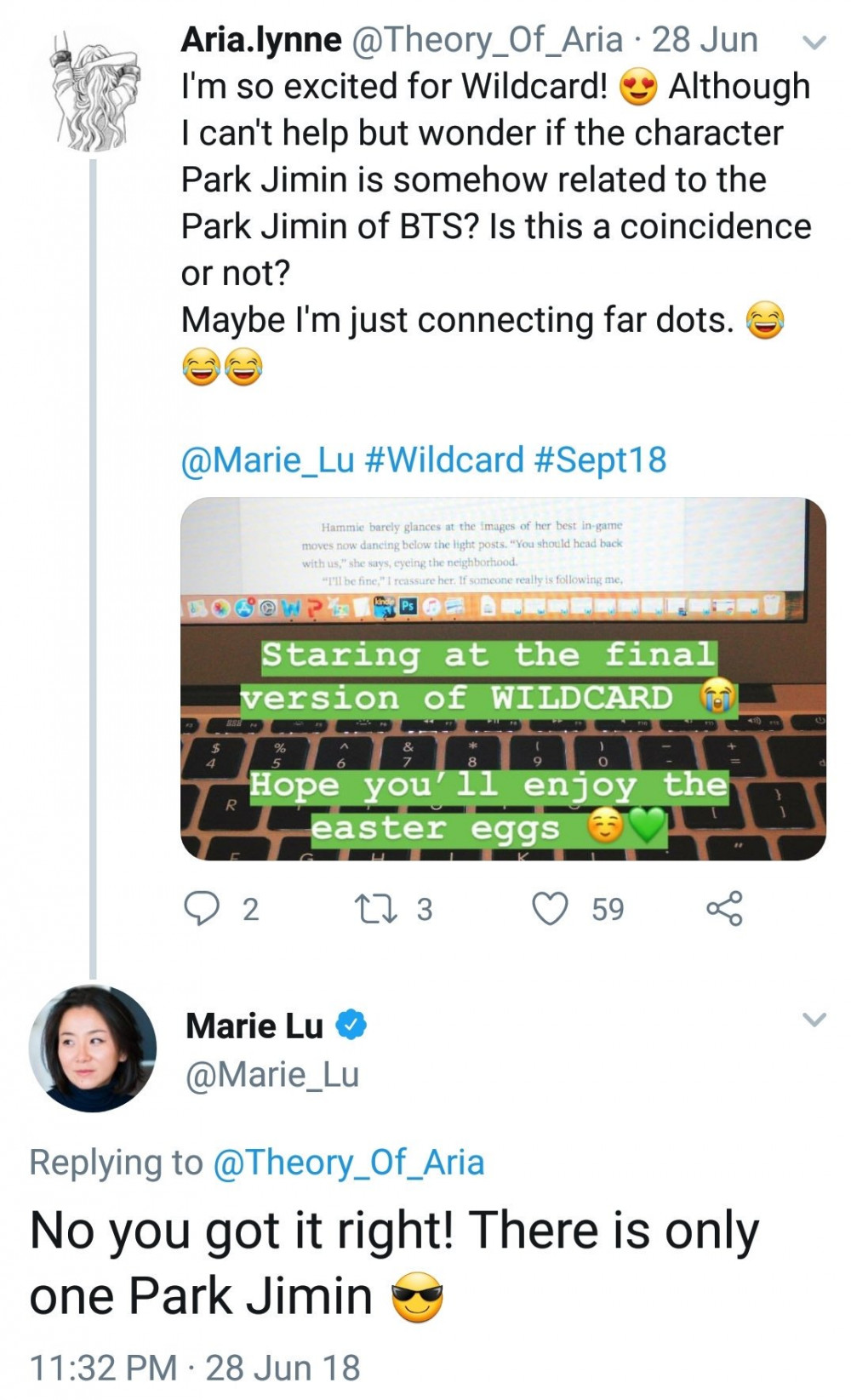Image resolution: width=851 pixels, height=1400 pixels.
Task: Expand the Aria.lynne tweet options chevron
Action: (814, 43)
